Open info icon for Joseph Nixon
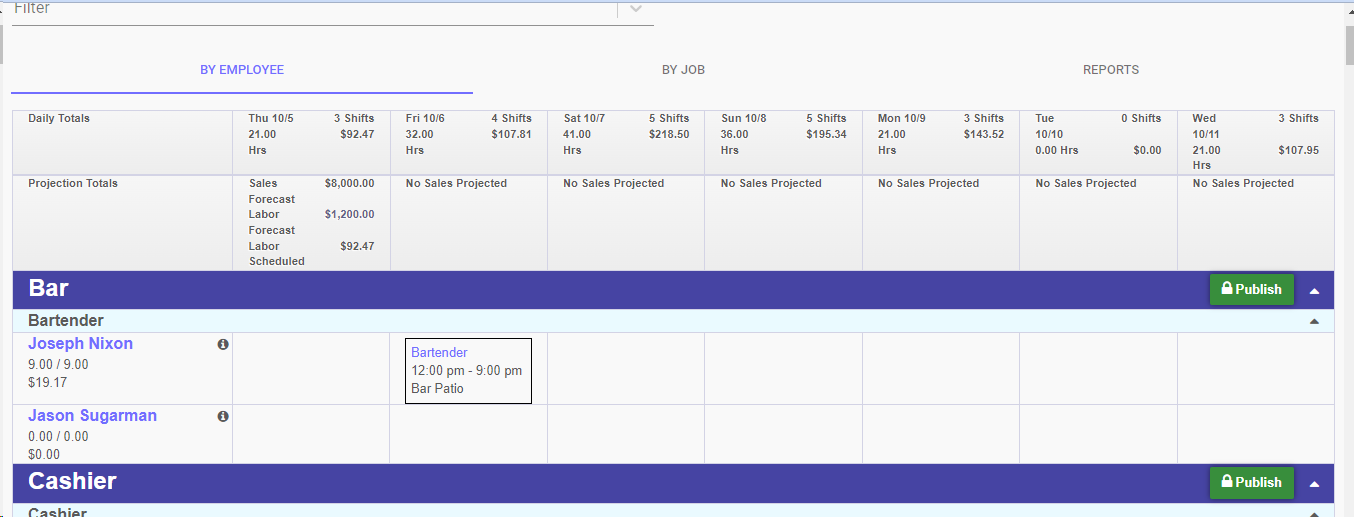This screenshot has height=517, width=1354. pyautogui.click(x=223, y=344)
